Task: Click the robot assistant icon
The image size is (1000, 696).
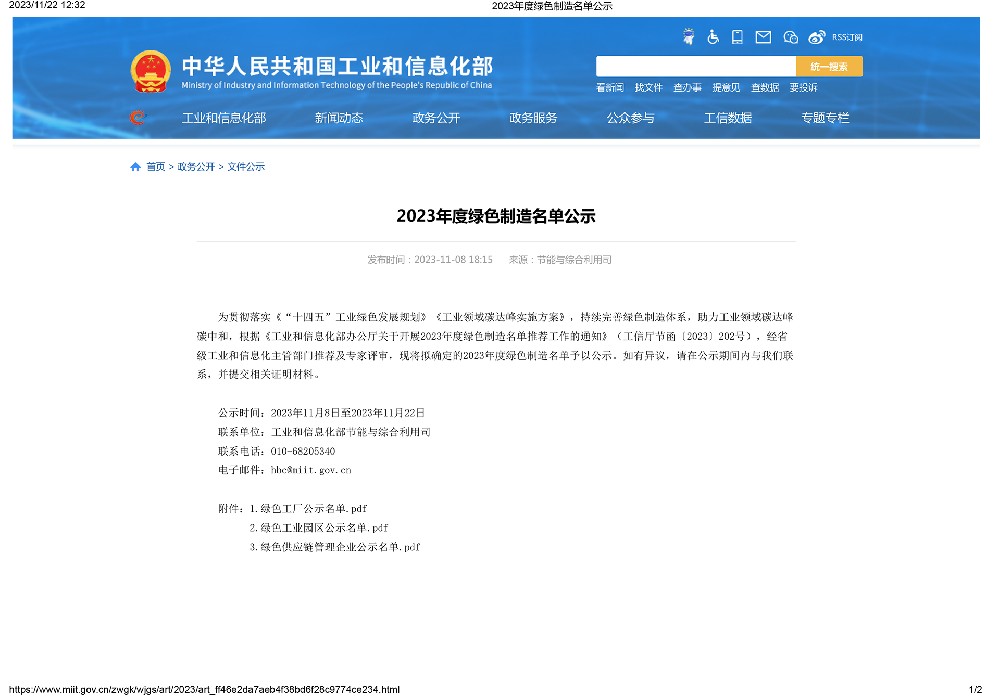Action: point(689,37)
